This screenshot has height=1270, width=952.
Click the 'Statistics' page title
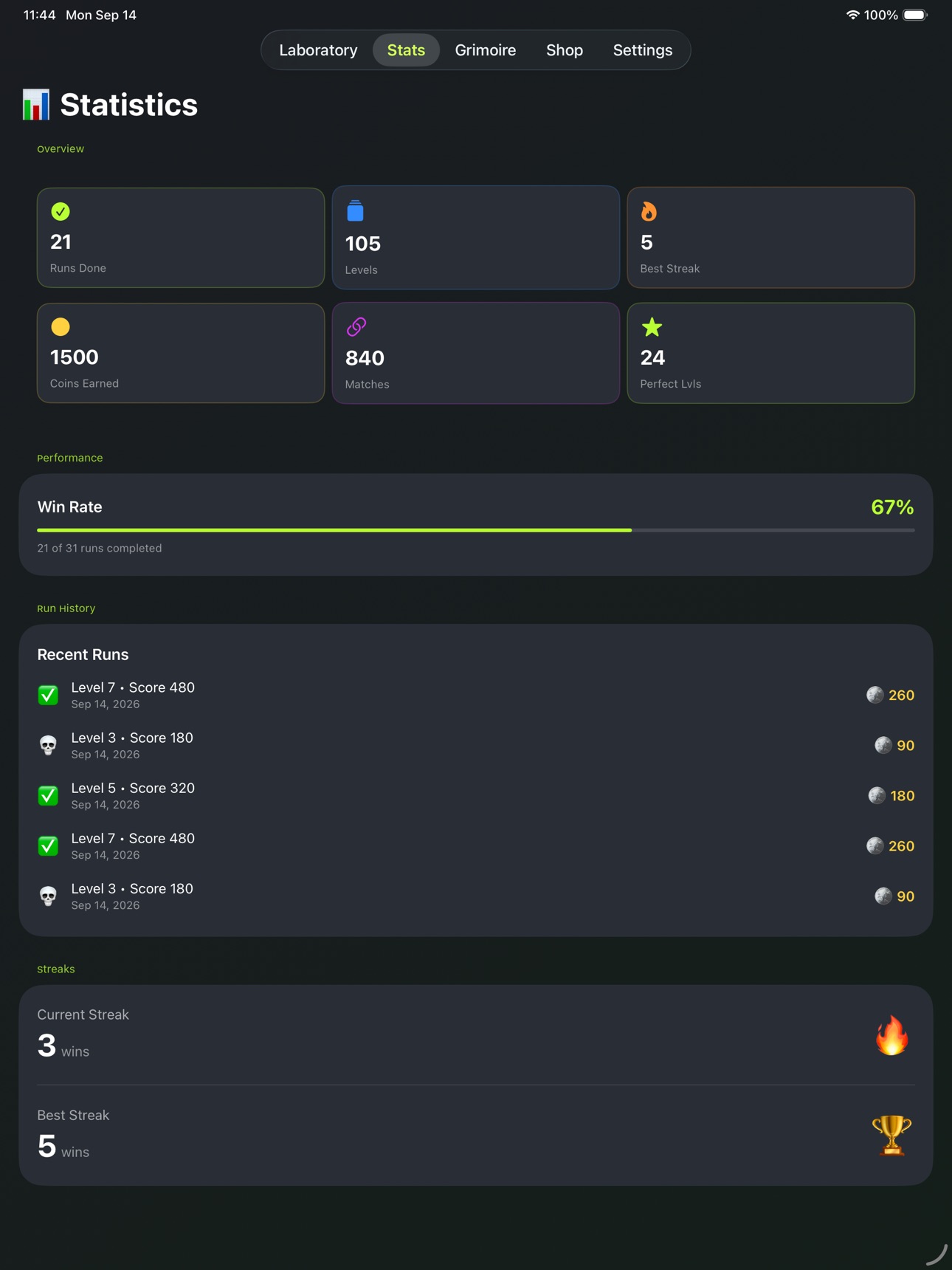[x=128, y=105]
